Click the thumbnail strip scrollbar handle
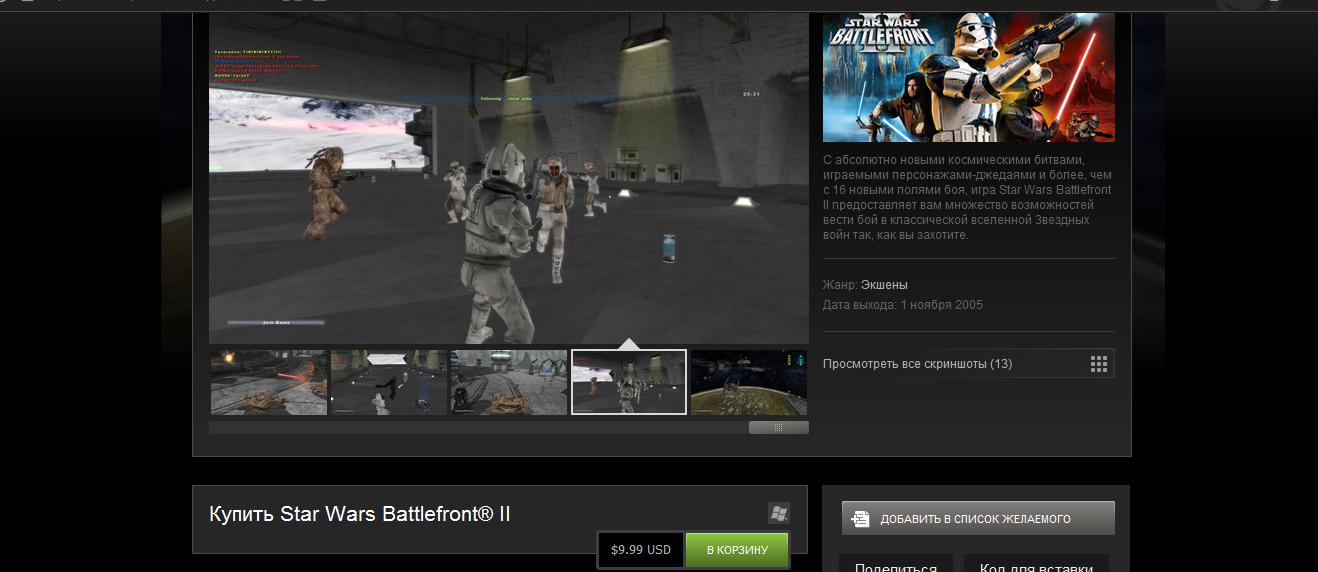Image resolution: width=1318 pixels, height=572 pixels. (x=778, y=427)
